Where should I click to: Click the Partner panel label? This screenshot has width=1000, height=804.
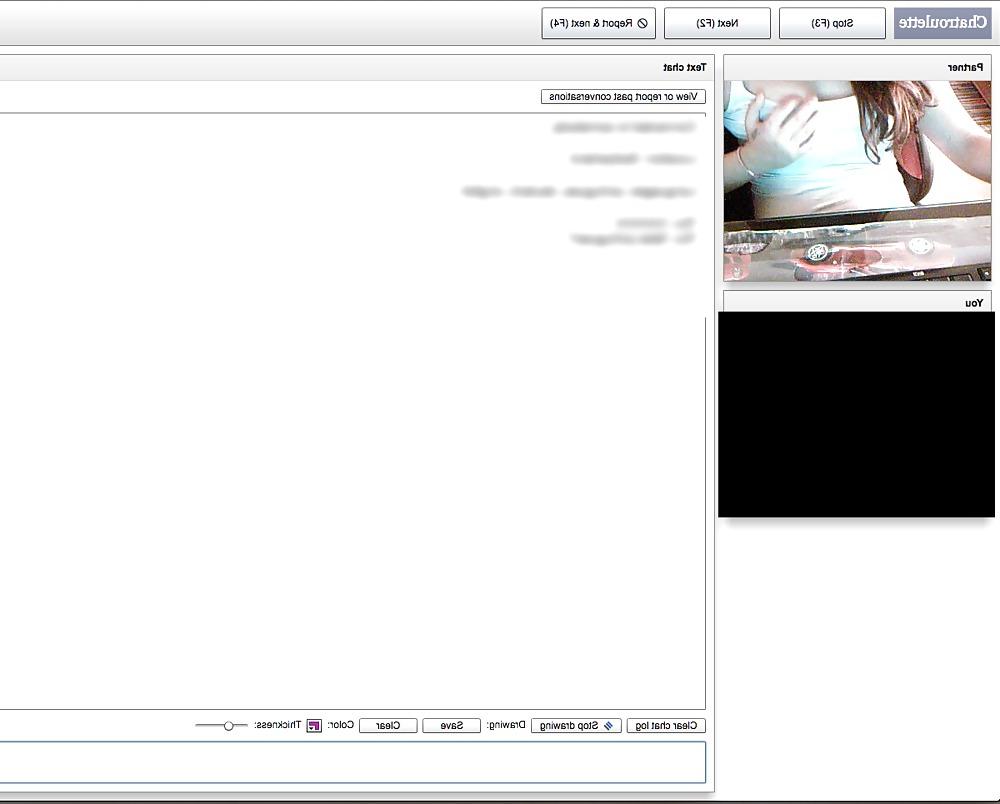click(x=965, y=68)
